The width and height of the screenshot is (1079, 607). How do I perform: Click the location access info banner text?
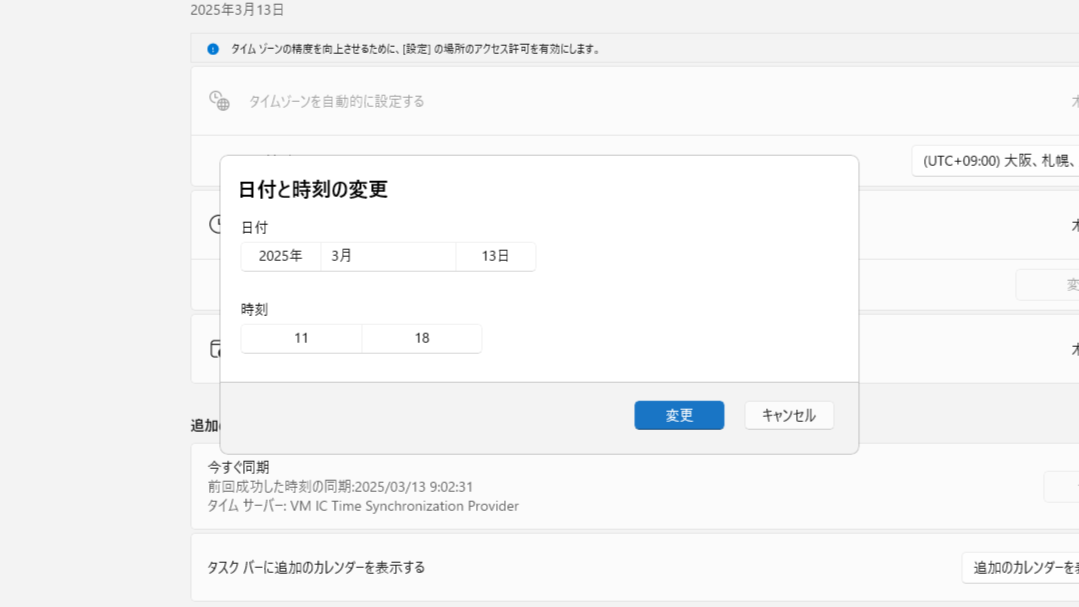tap(415, 49)
